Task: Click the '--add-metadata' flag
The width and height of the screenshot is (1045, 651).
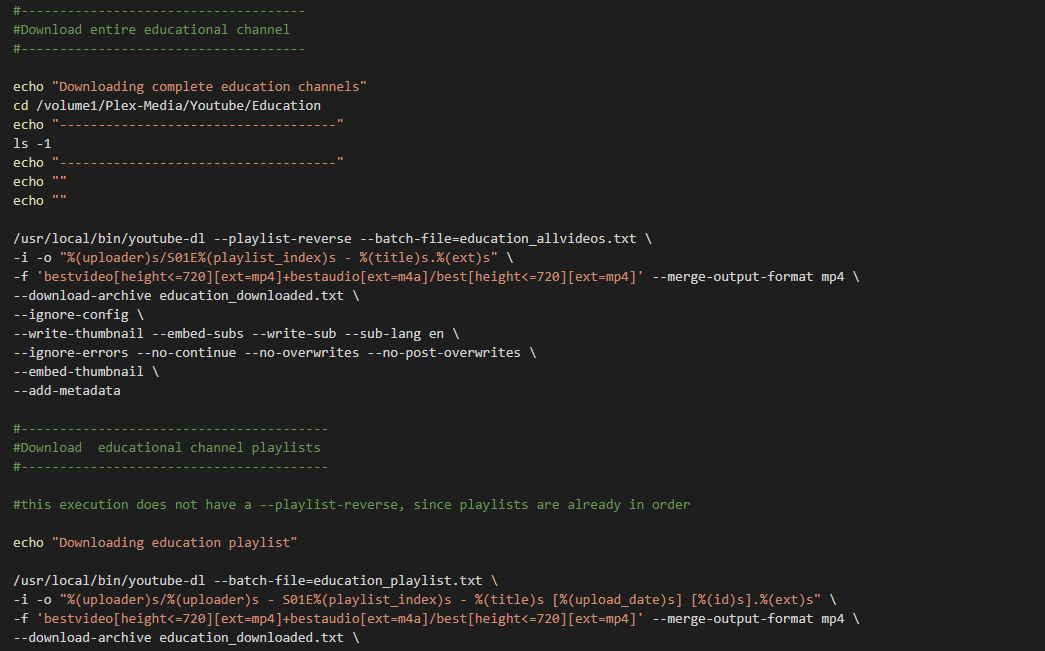Action: coord(67,390)
